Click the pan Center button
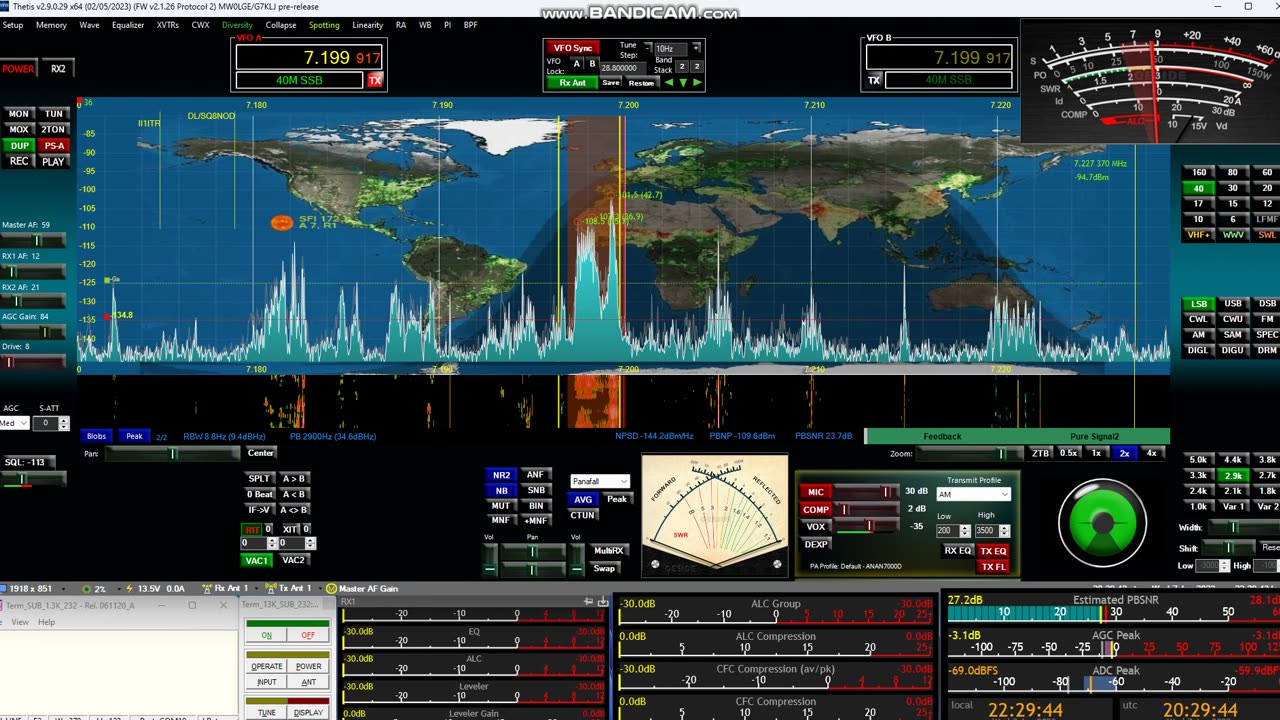The height and width of the screenshot is (720, 1280). pyautogui.click(x=260, y=453)
